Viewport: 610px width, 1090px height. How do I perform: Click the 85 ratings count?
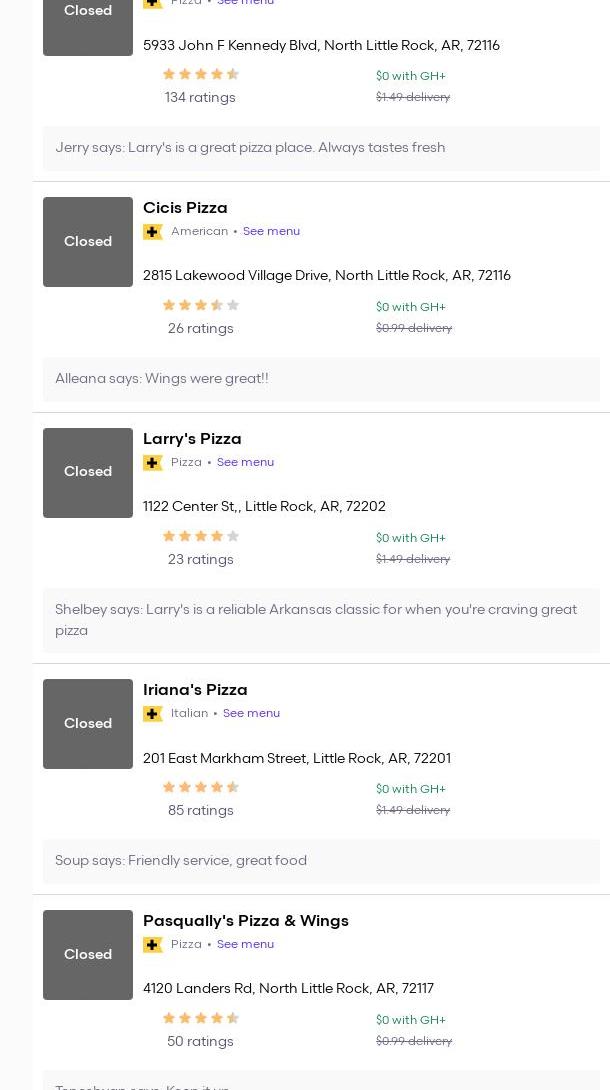click(200, 811)
